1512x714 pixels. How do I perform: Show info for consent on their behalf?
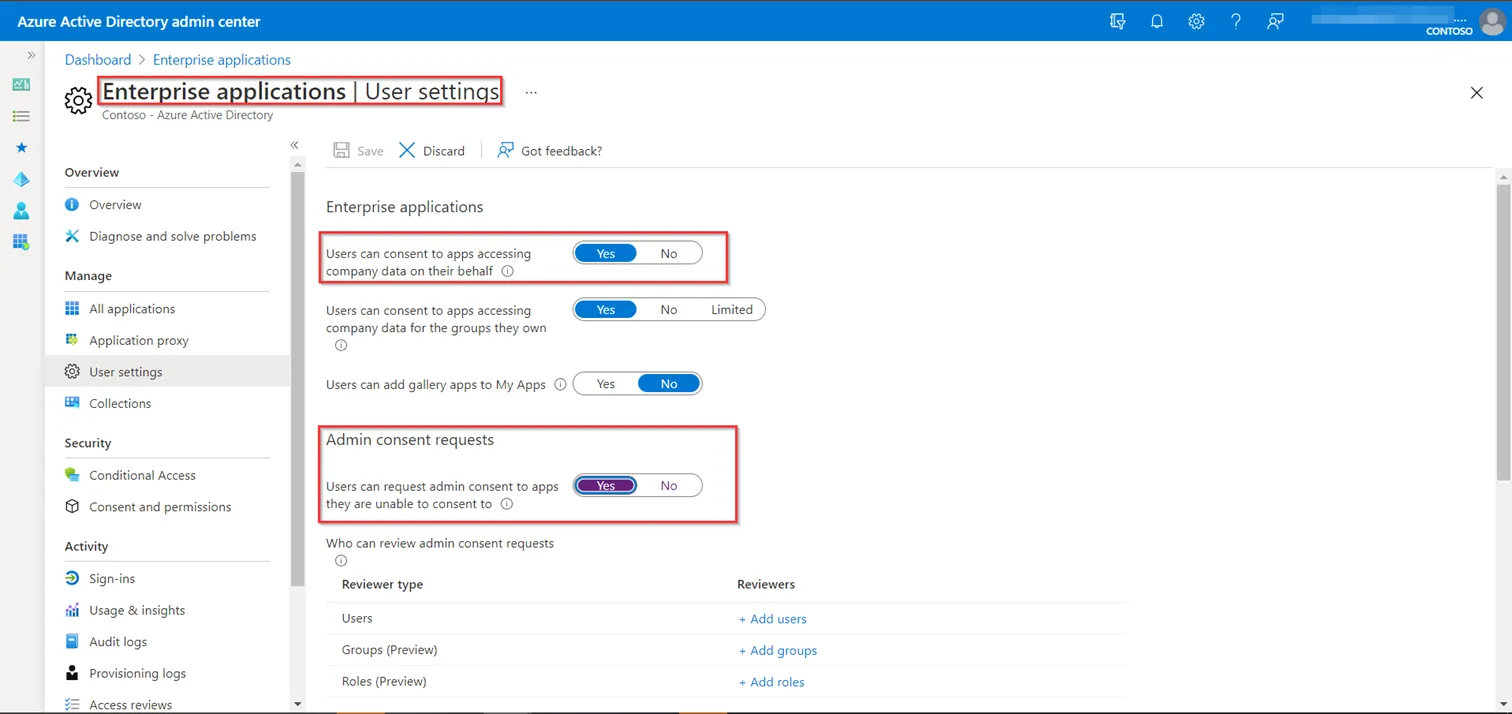(x=508, y=272)
